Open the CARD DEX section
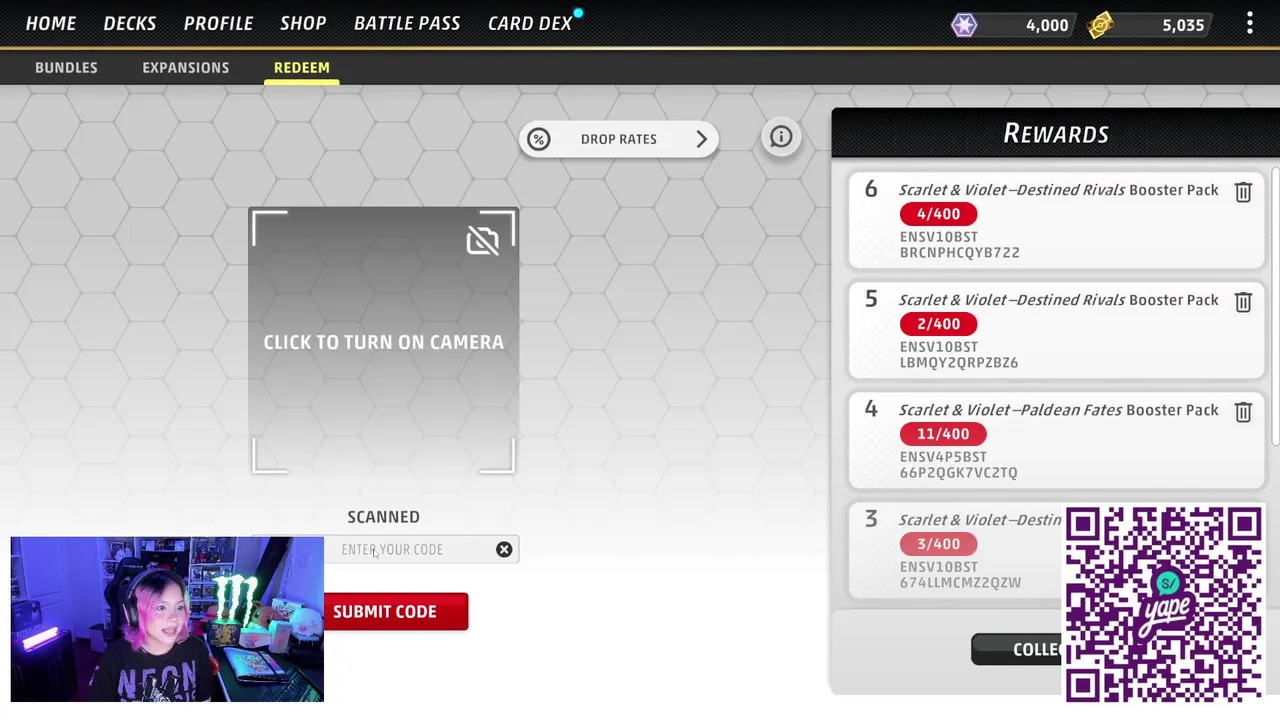The height and width of the screenshot is (720, 1280). pyautogui.click(x=530, y=23)
